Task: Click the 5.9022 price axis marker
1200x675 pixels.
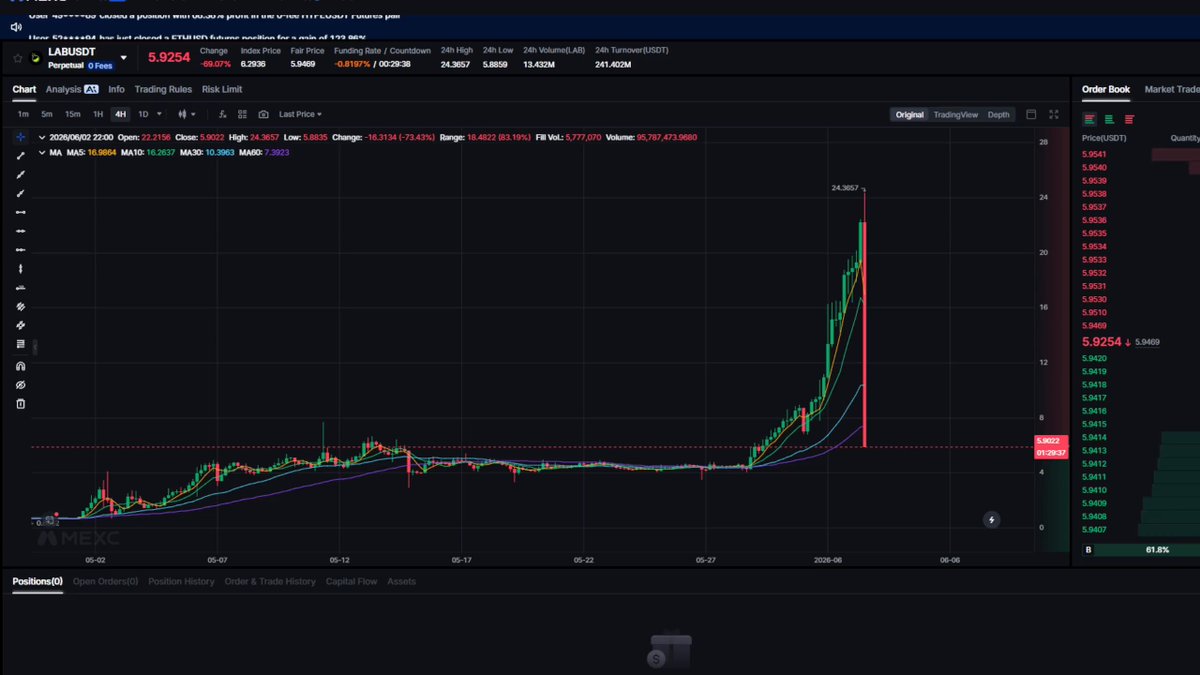Action: pos(1050,441)
